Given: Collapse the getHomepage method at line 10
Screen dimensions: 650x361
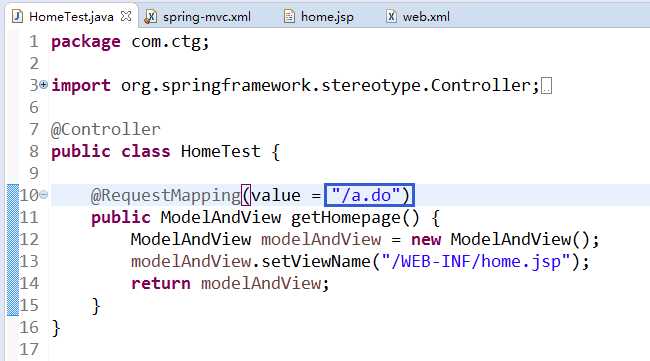Looking at the screenshot, I should (44, 194).
